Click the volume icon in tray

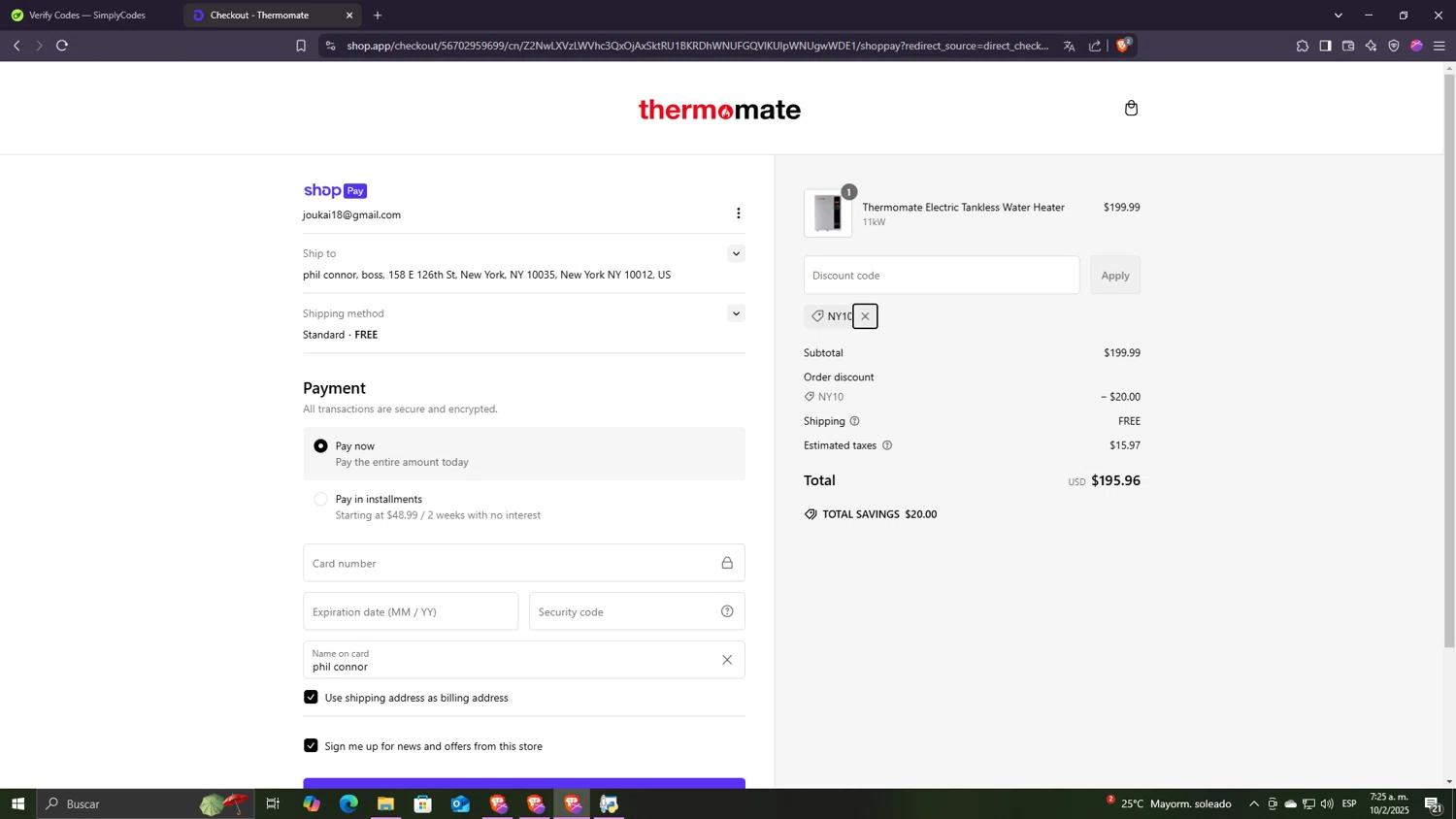pyautogui.click(x=1326, y=803)
